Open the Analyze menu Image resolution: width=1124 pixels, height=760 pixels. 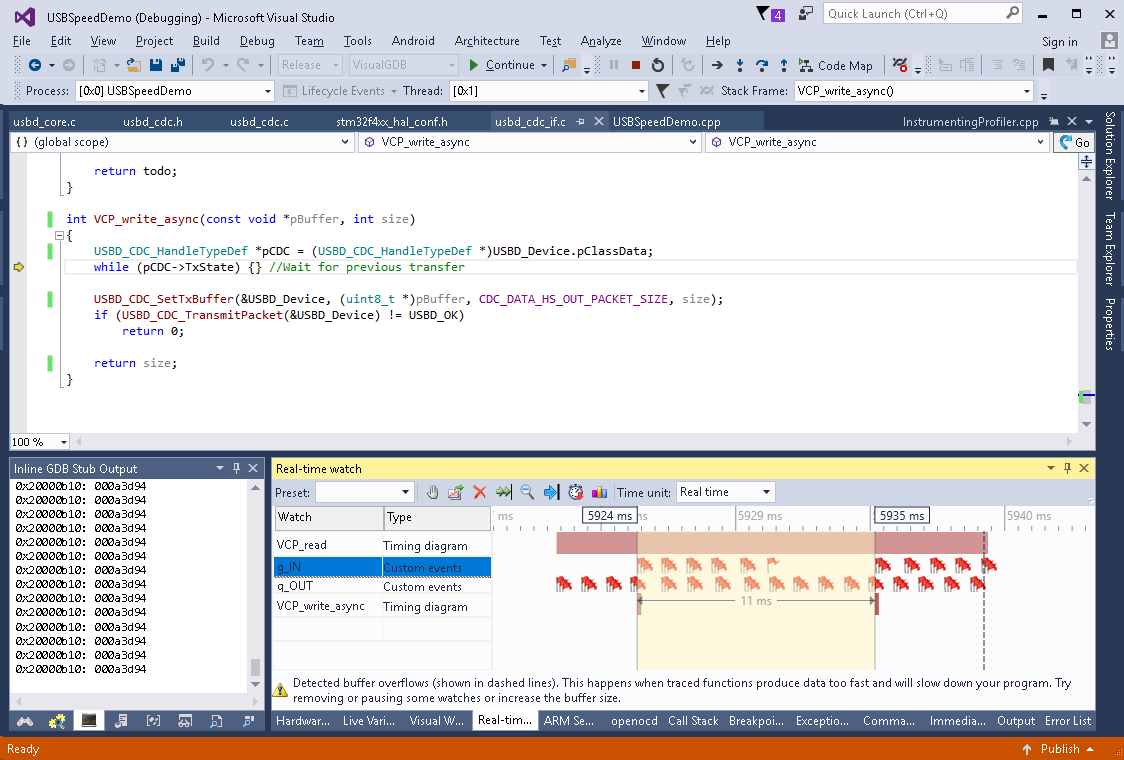point(601,41)
